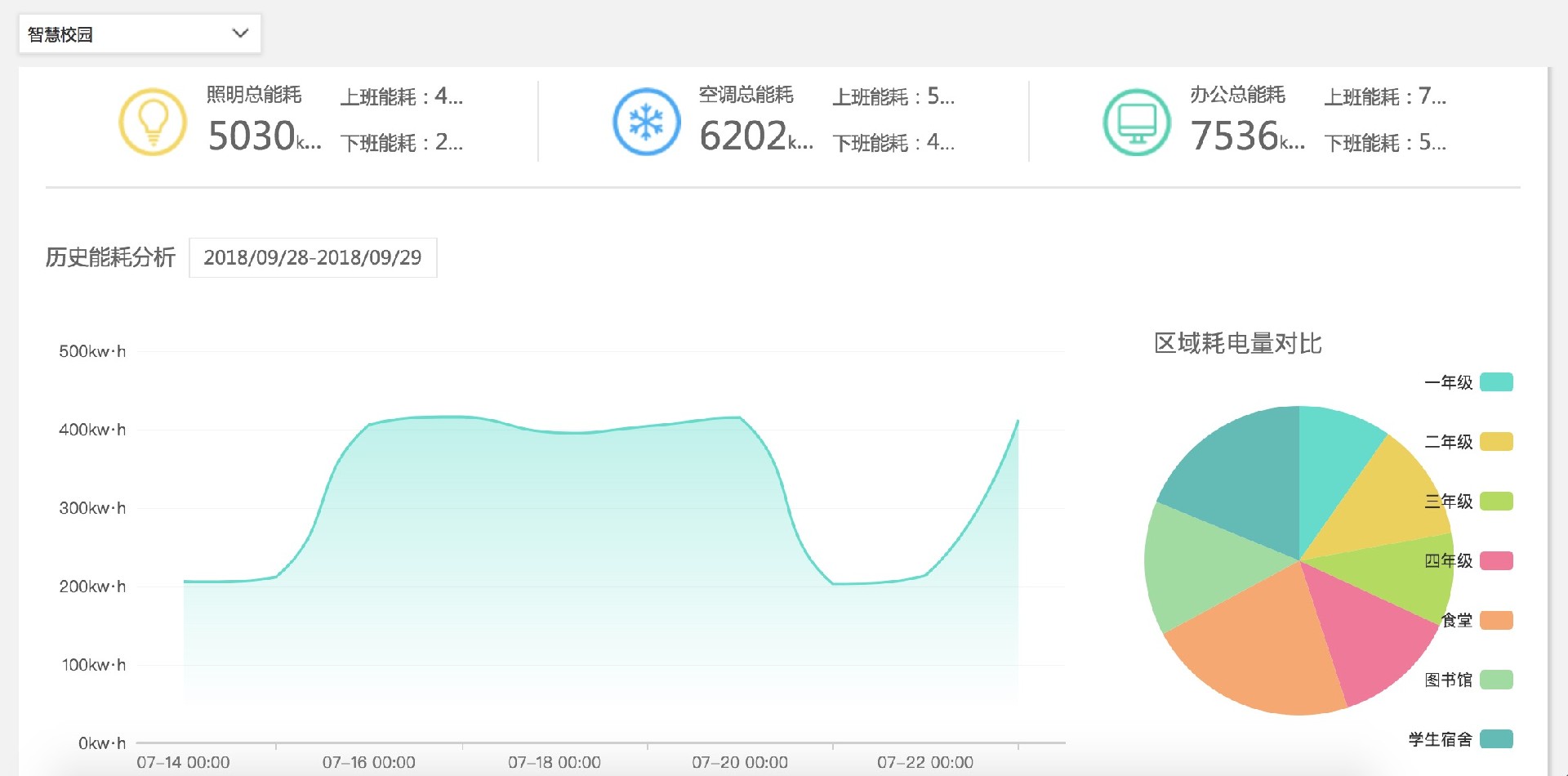Click the 7536 office total energy value
This screenshot has width=1568, height=776.
(x=1234, y=136)
